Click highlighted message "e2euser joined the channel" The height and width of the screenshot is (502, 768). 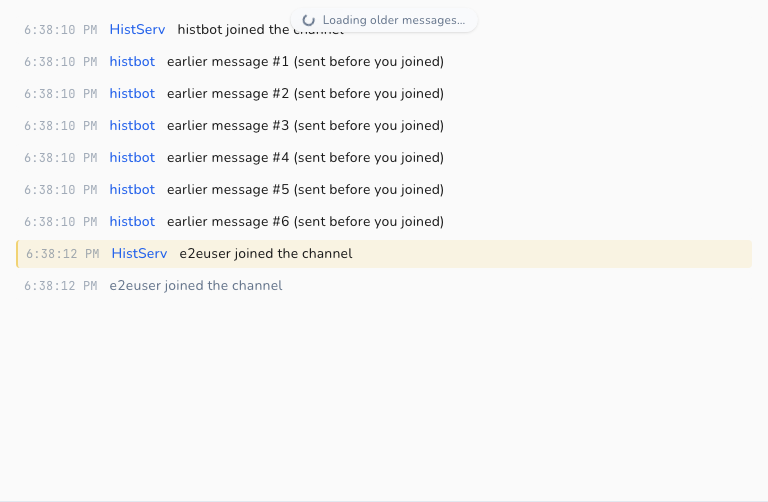[x=265, y=254]
